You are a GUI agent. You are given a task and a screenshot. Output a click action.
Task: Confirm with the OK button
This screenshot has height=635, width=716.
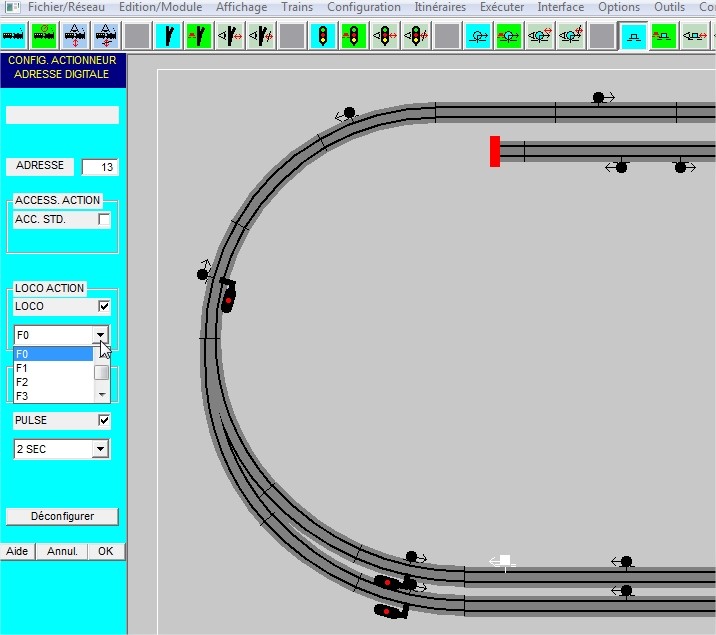click(x=106, y=551)
